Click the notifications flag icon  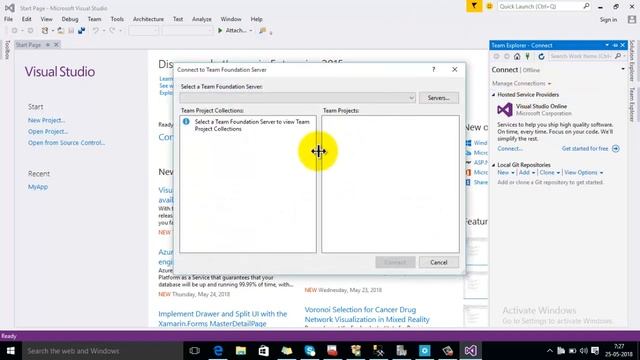click(x=474, y=6)
